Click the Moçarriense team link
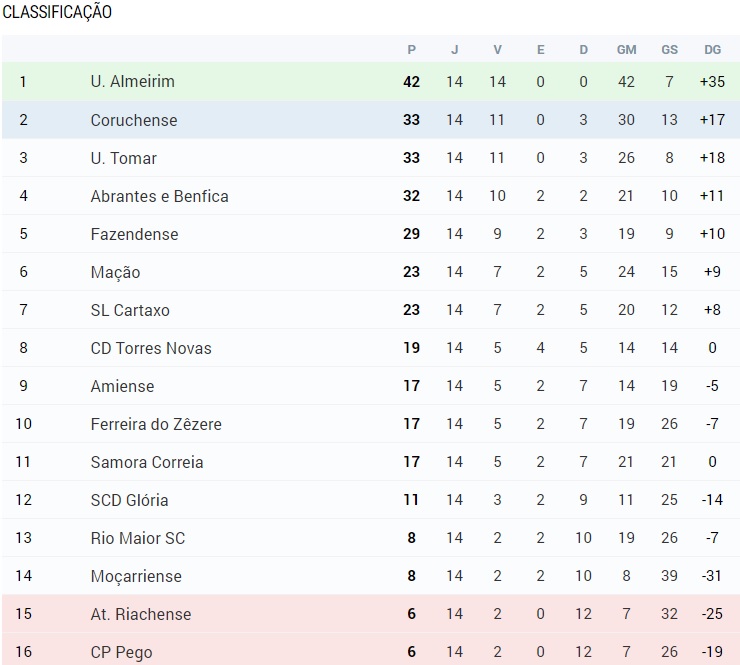Viewport: 740px width, 665px height. point(136,576)
